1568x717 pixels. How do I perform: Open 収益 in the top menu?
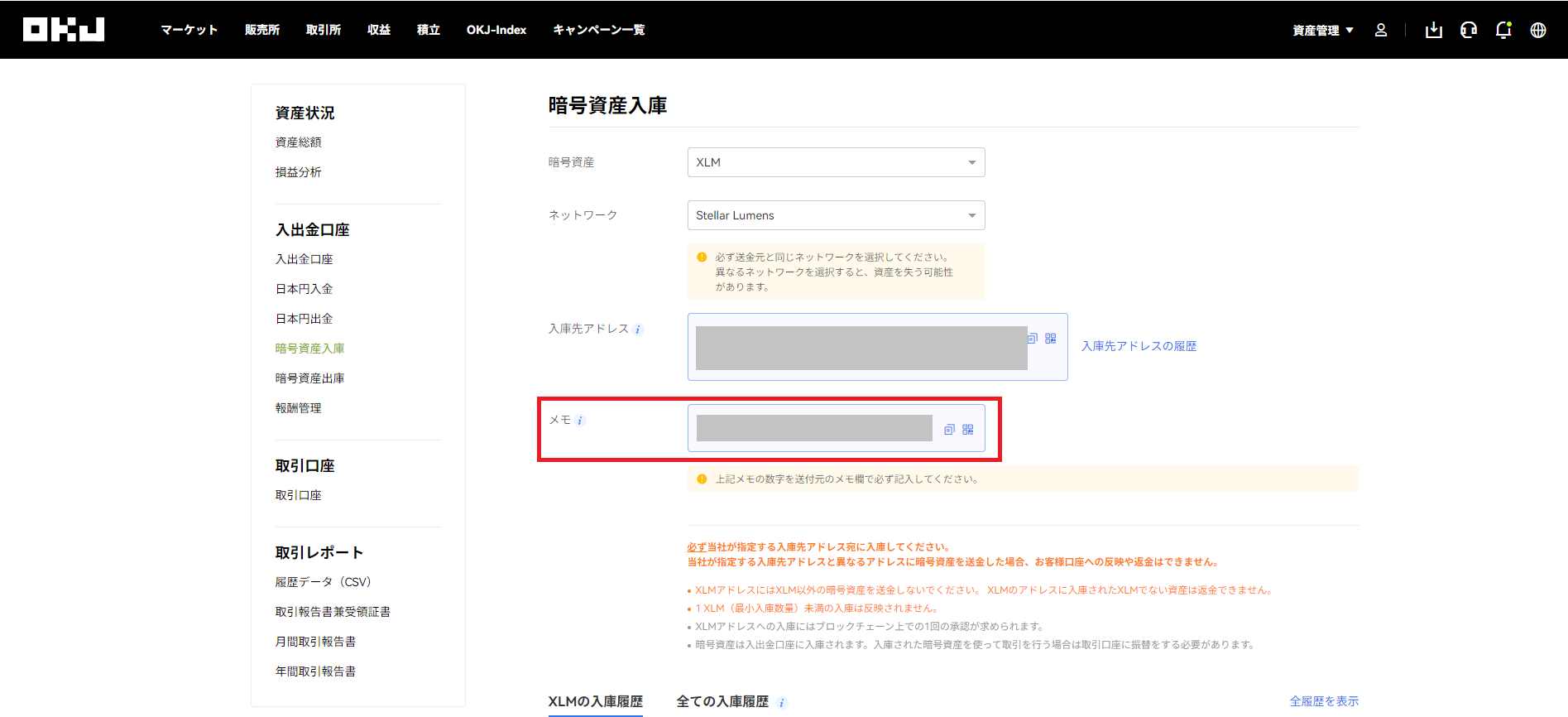tap(379, 30)
